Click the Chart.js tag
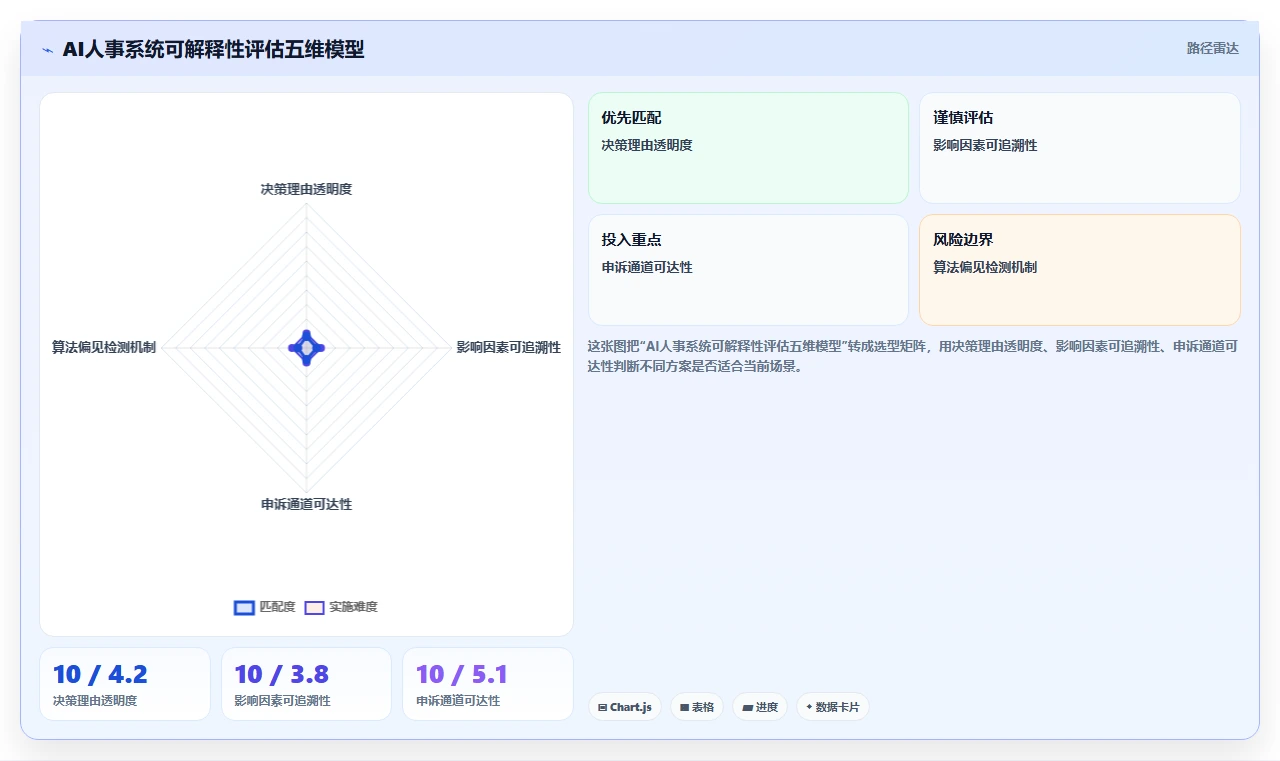1280x761 pixels. [x=625, y=707]
